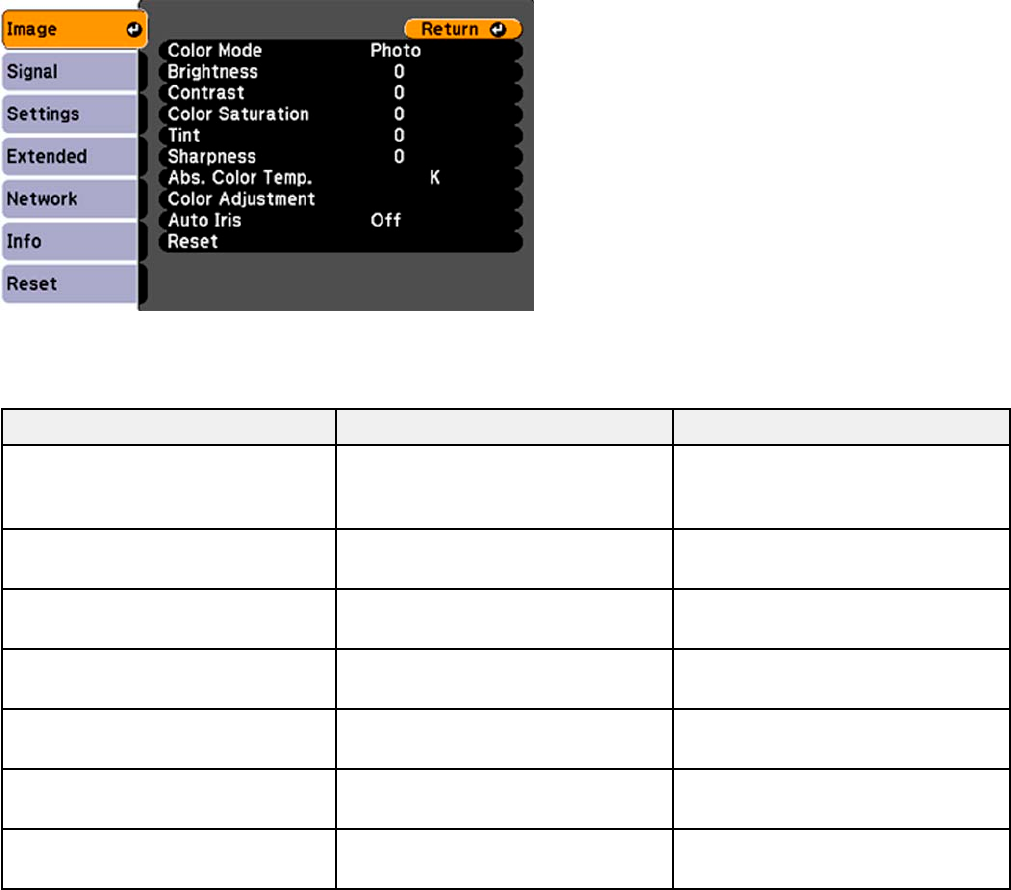Open Abs. Color Temp. setting
Image resolution: width=1011 pixels, height=890 pixels.
click(x=340, y=178)
